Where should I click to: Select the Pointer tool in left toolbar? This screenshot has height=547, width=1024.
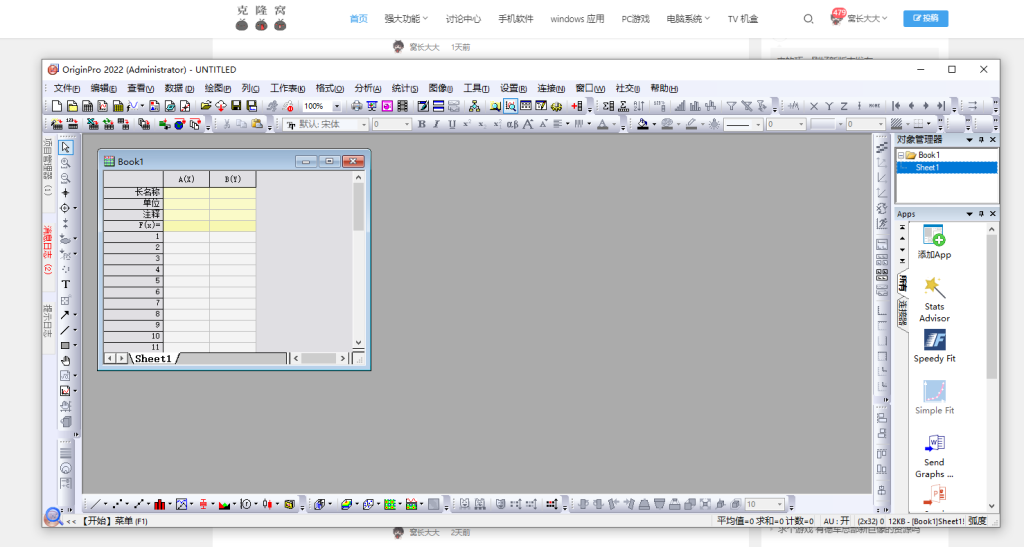click(65, 148)
